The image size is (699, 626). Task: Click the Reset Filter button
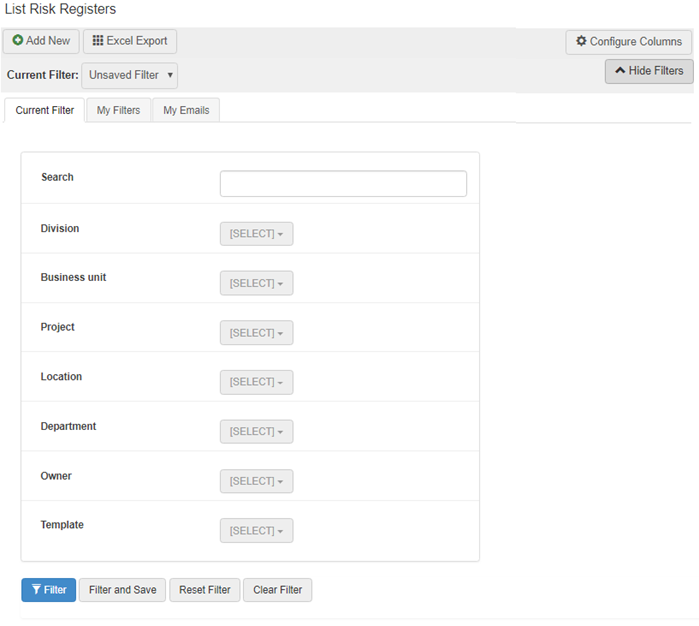click(205, 590)
